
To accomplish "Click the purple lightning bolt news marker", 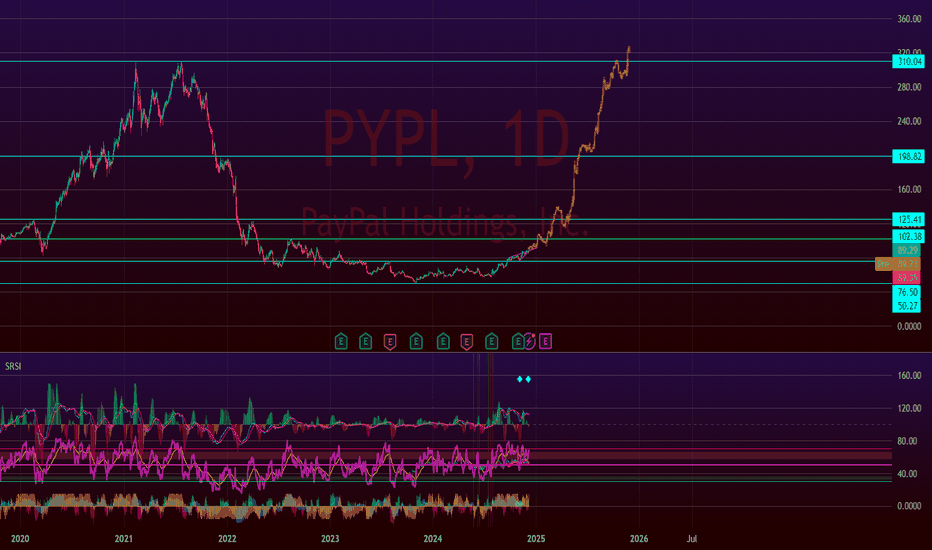I will [530, 341].
